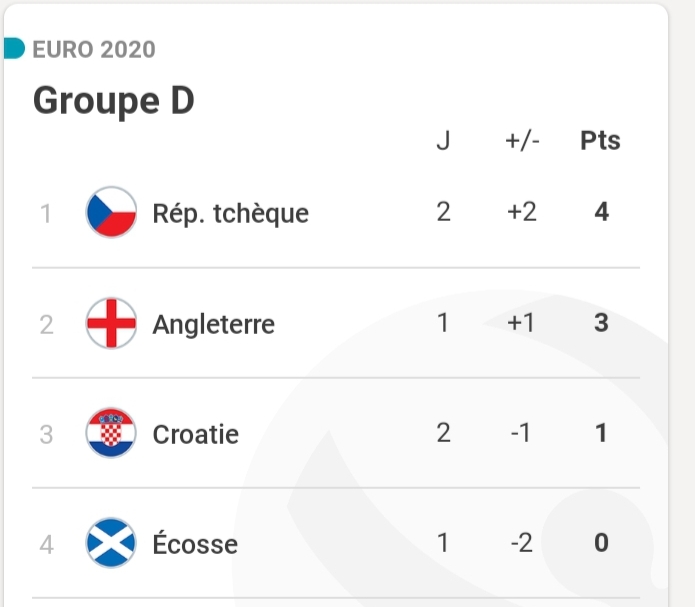Select the Groupe D heading
695x607 pixels.
point(113,101)
